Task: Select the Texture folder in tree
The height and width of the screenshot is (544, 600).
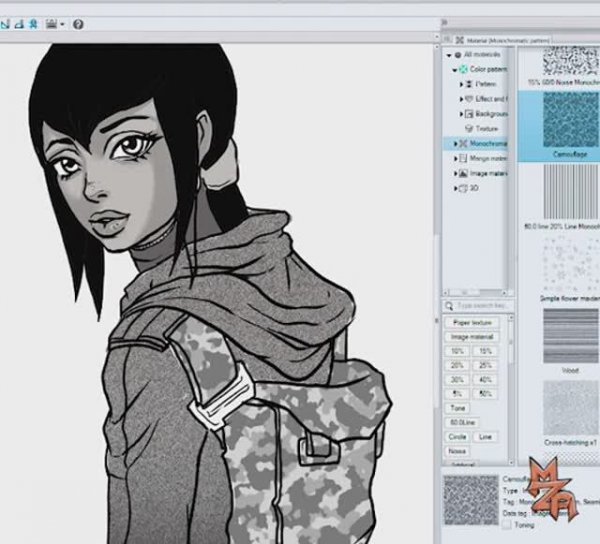Action: click(x=481, y=129)
